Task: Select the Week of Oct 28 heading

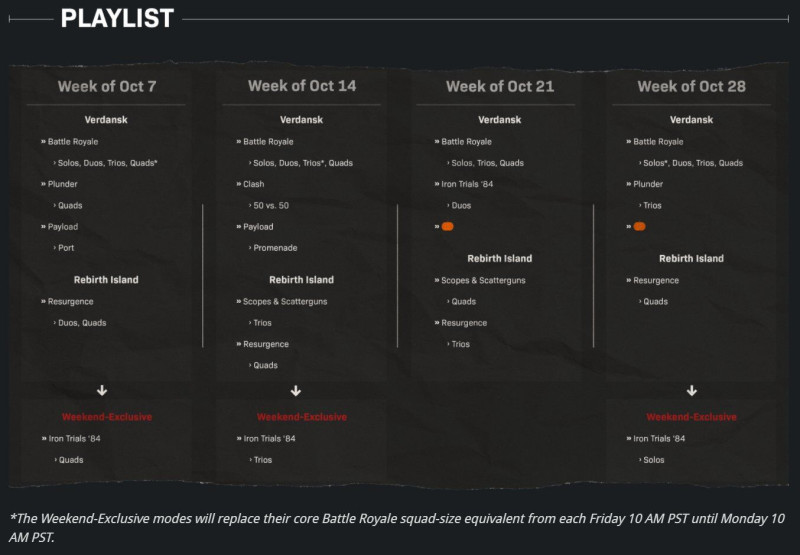Action: point(691,86)
